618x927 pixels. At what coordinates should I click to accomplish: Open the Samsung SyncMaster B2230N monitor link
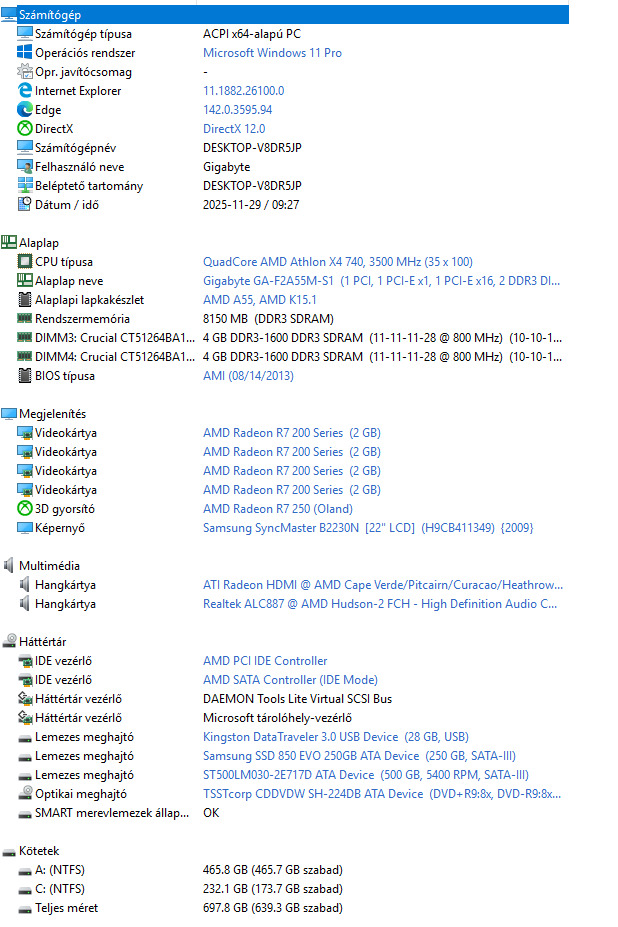pyautogui.click(x=368, y=528)
